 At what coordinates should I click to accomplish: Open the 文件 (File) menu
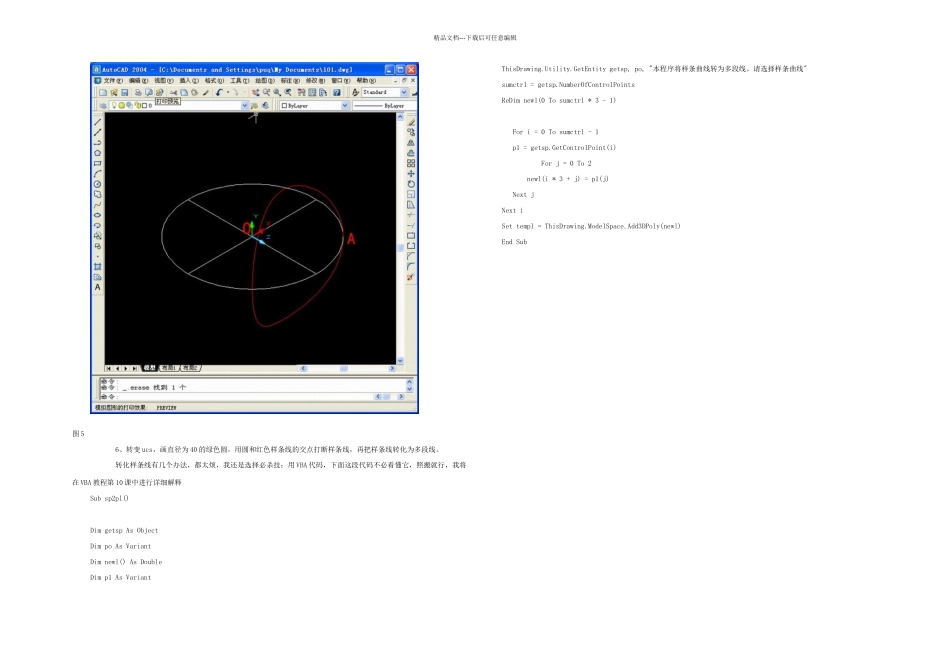click(x=113, y=80)
